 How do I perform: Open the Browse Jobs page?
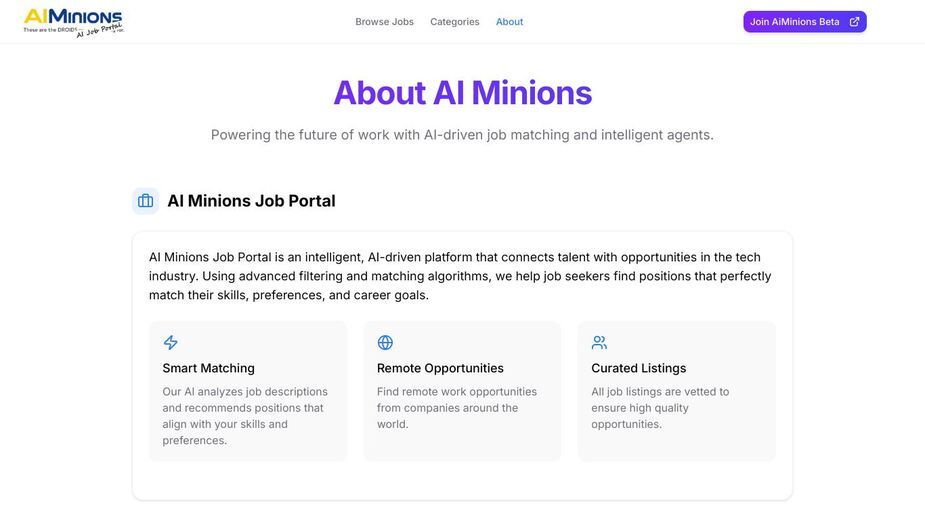(x=384, y=22)
